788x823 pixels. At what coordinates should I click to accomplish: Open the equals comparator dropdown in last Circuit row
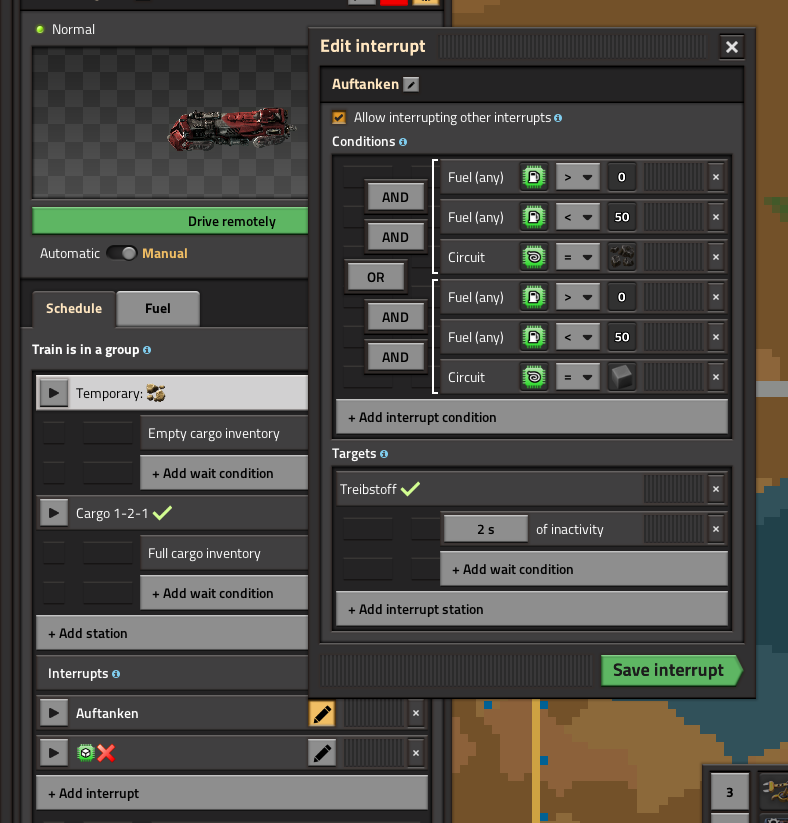tap(576, 377)
